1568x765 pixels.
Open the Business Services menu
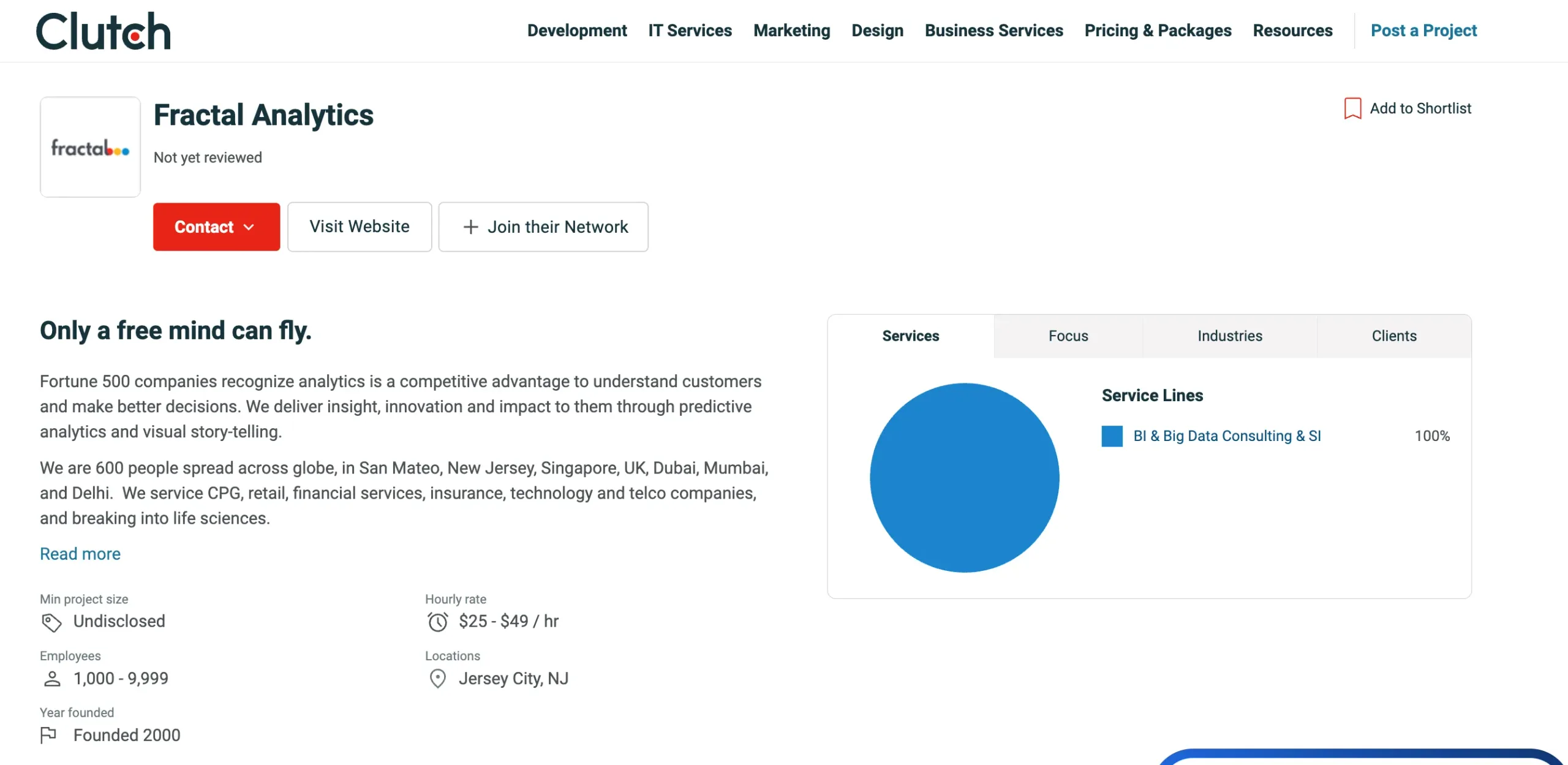click(x=993, y=31)
